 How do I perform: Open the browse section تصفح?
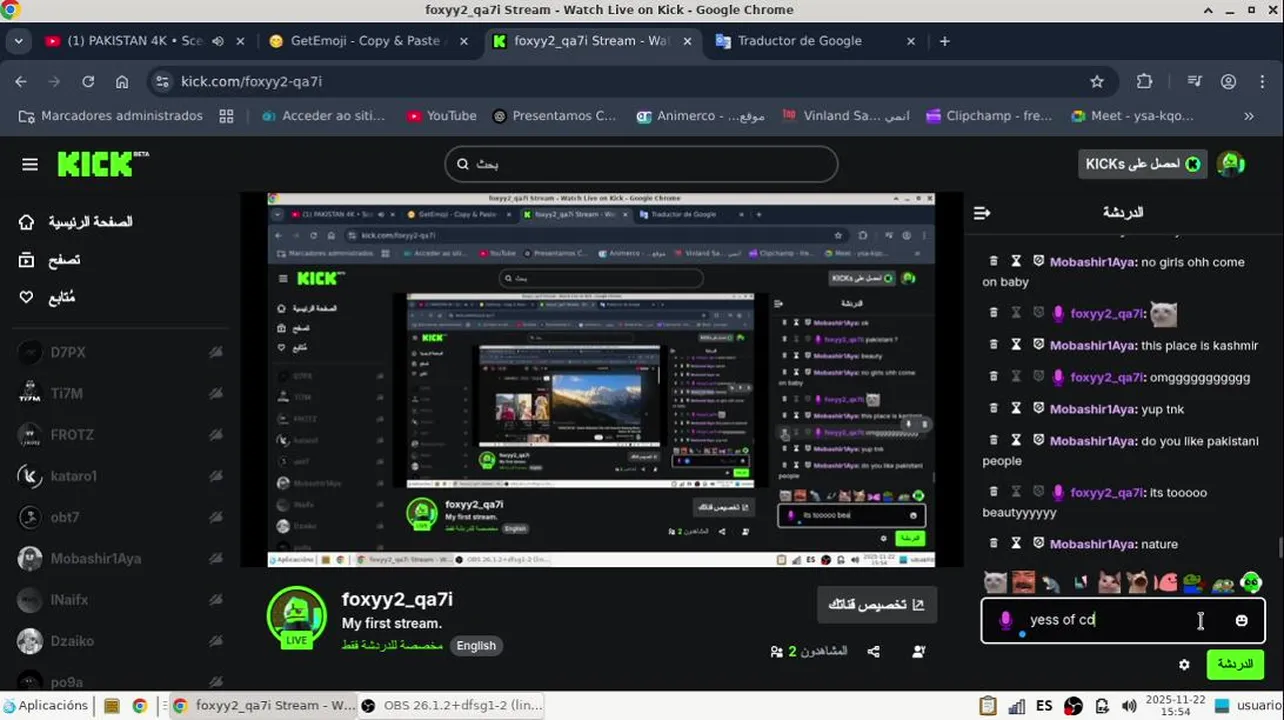pyautogui.click(x=50, y=260)
